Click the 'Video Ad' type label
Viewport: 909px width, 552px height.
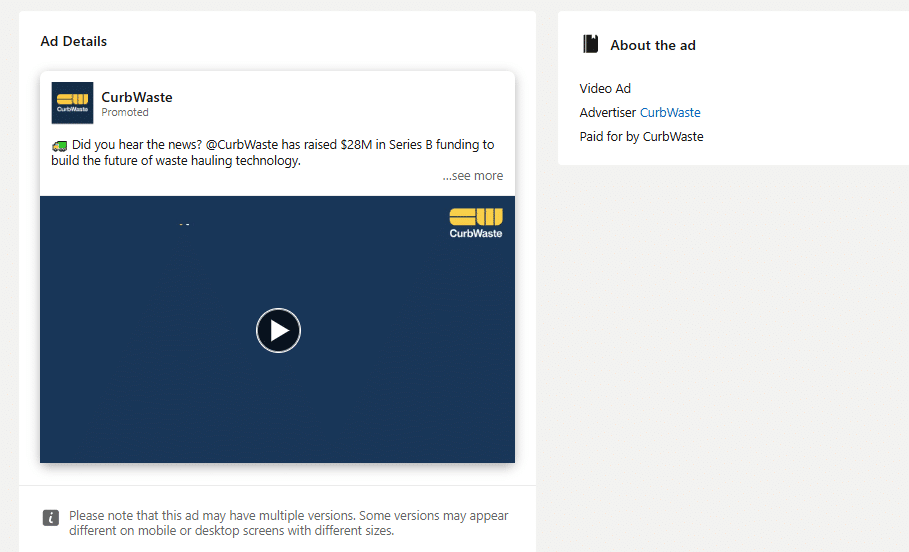605,89
